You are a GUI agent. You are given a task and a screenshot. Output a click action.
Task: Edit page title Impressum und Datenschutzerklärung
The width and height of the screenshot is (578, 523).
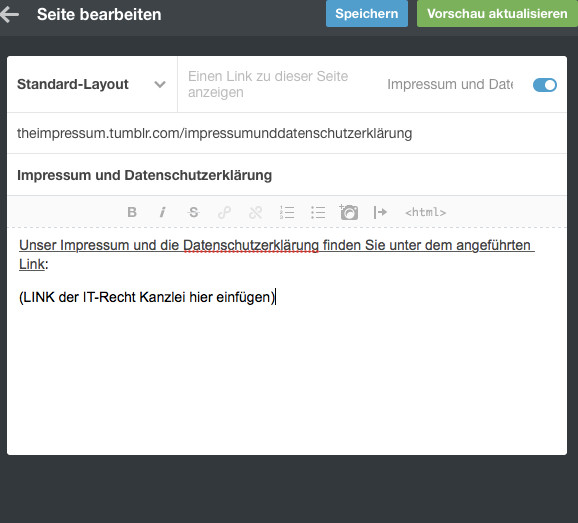(287, 175)
